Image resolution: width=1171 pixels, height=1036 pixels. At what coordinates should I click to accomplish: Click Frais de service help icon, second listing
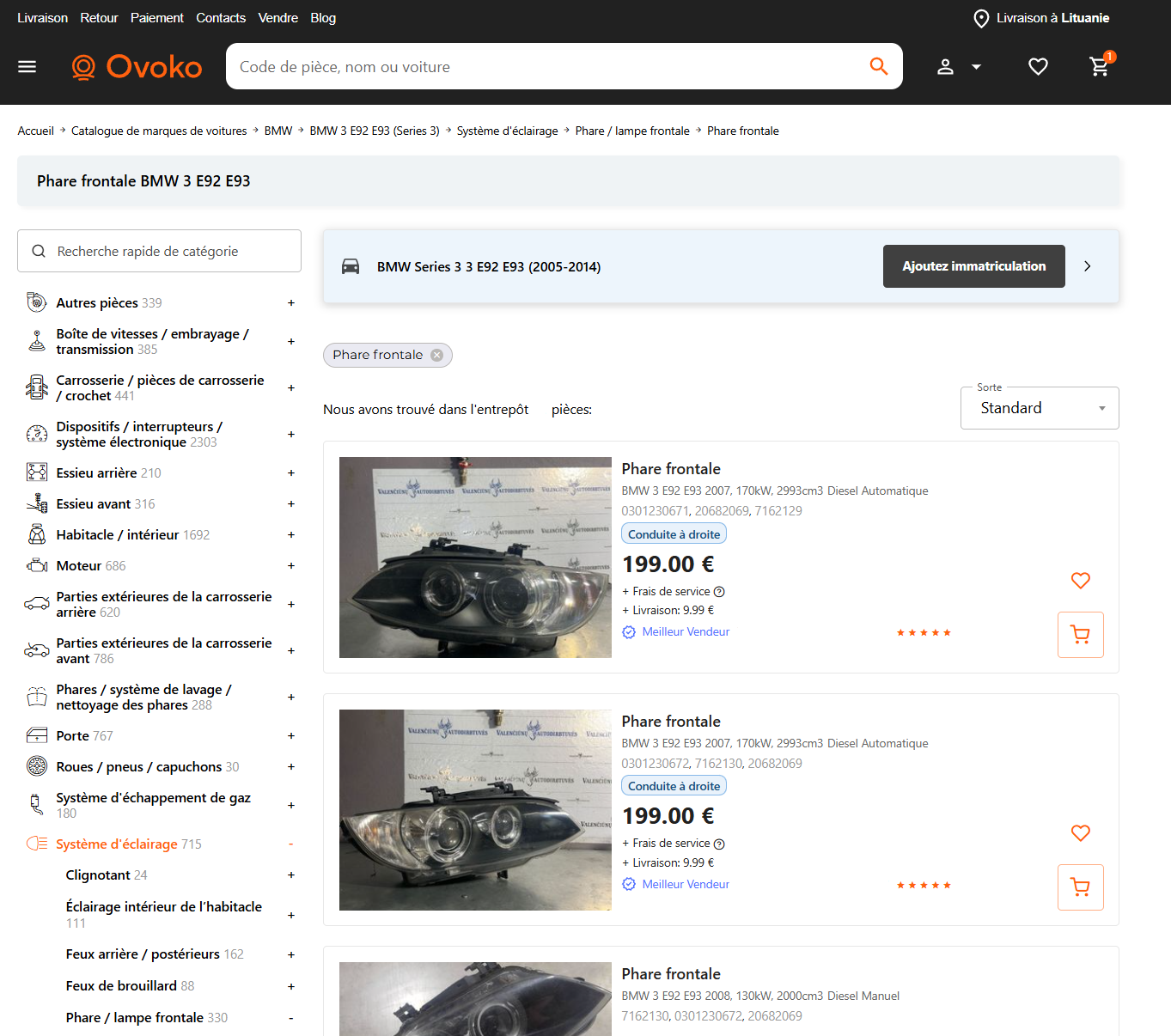tap(720, 844)
